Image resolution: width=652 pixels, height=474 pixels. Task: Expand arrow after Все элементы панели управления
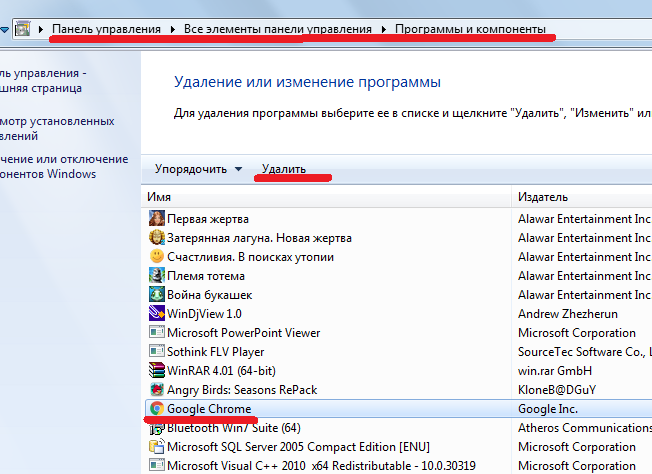(x=384, y=30)
